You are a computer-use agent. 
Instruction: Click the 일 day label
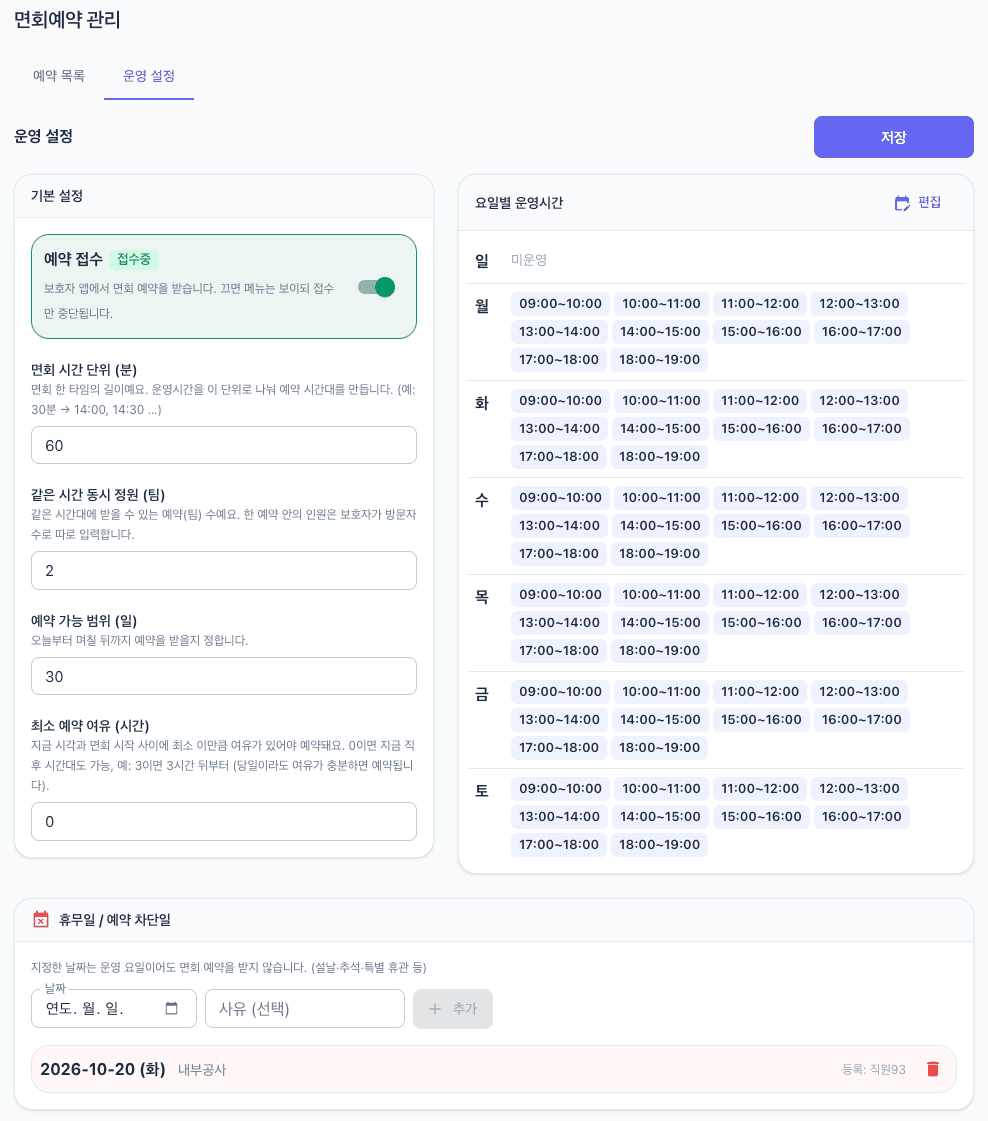tap(482, 261)
